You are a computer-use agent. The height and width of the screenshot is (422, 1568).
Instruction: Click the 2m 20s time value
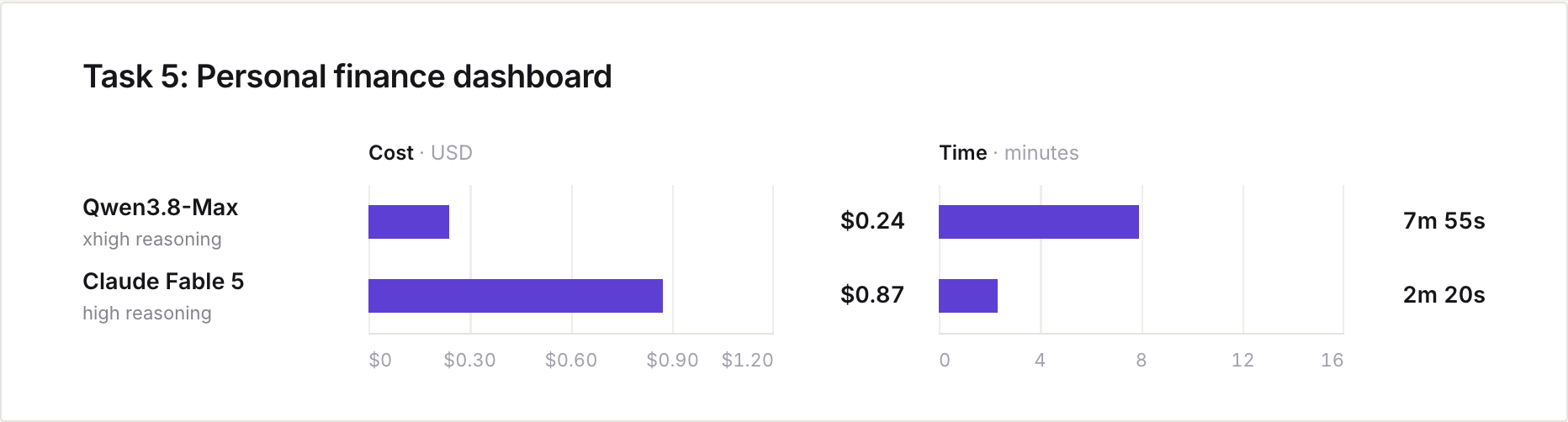pos(1444,295)
